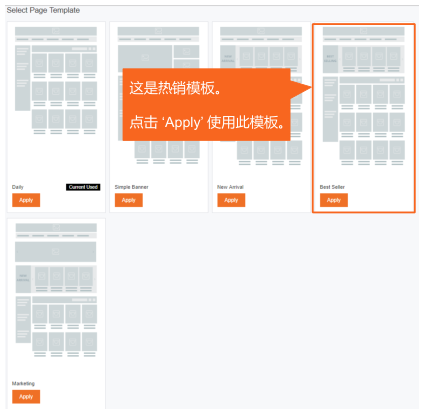Apply the Simple Banner template
This screenshot has height=411, width=425.
pyautogui.click(x=129, y=200)
